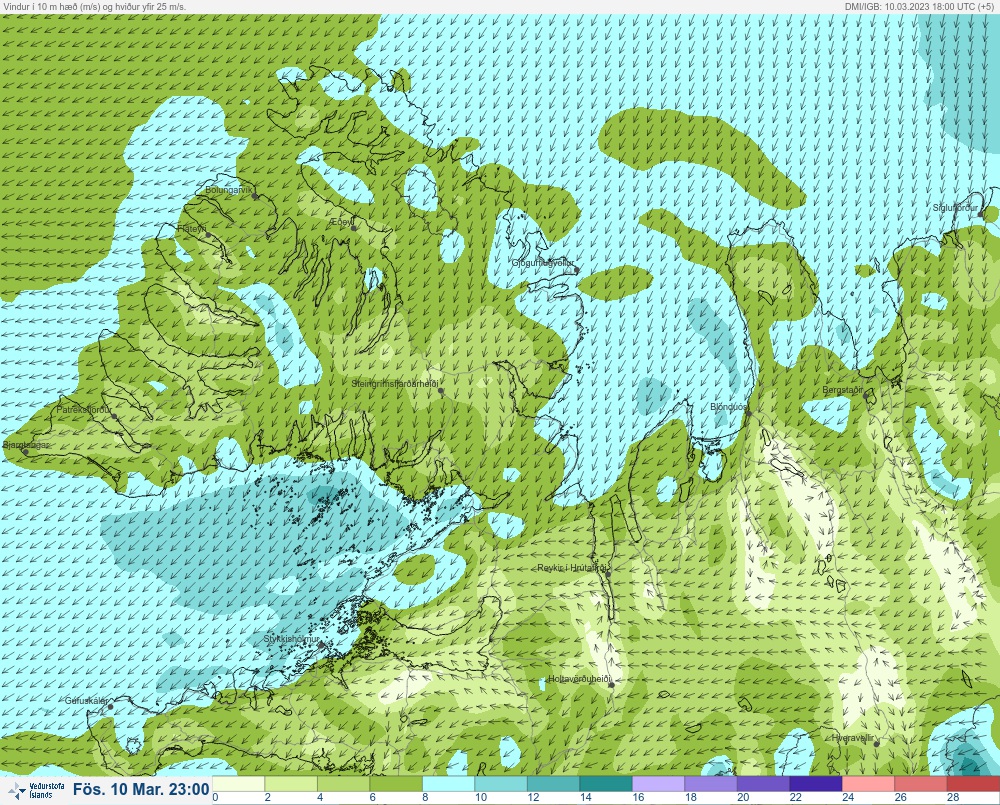Select the 8–10 m/s light cyan legend swatch
The image size is (1000, 805).
click(x=448, y=783)
